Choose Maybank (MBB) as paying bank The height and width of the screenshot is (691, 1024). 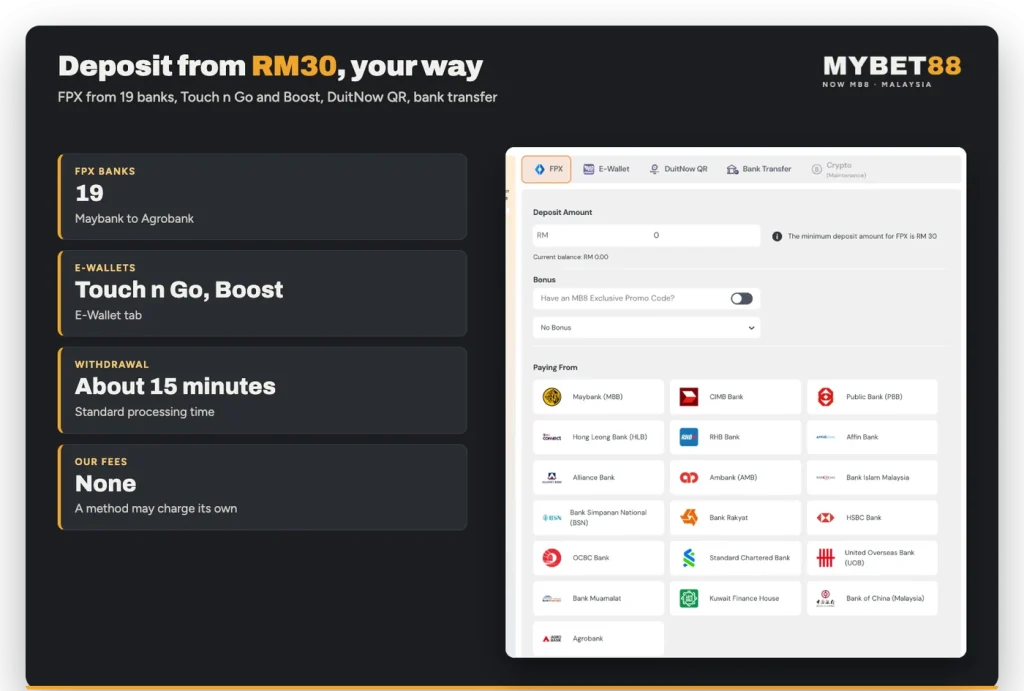[x=598, y=396]
